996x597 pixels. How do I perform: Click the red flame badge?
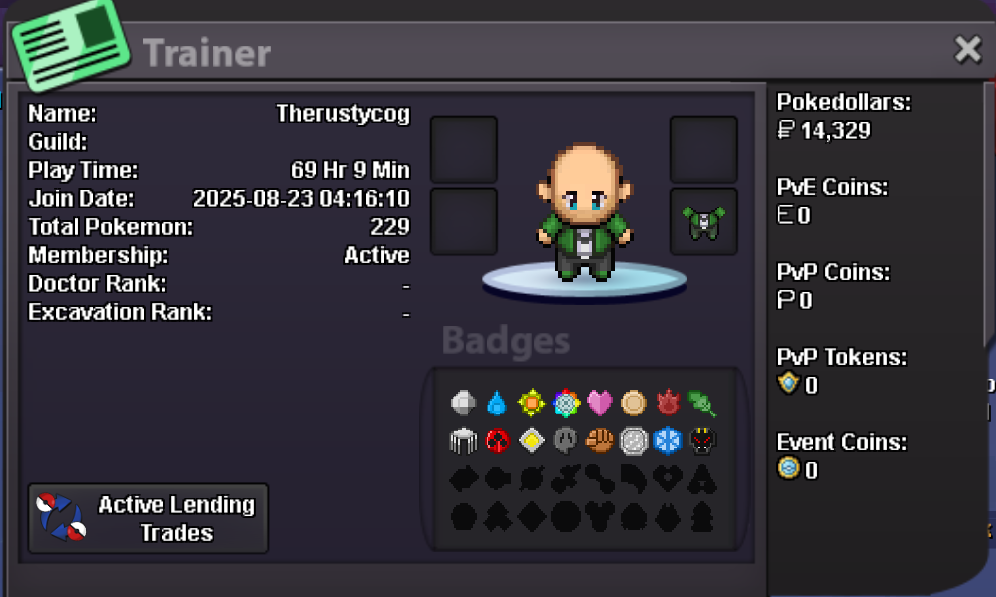click(x=668, y=403)
